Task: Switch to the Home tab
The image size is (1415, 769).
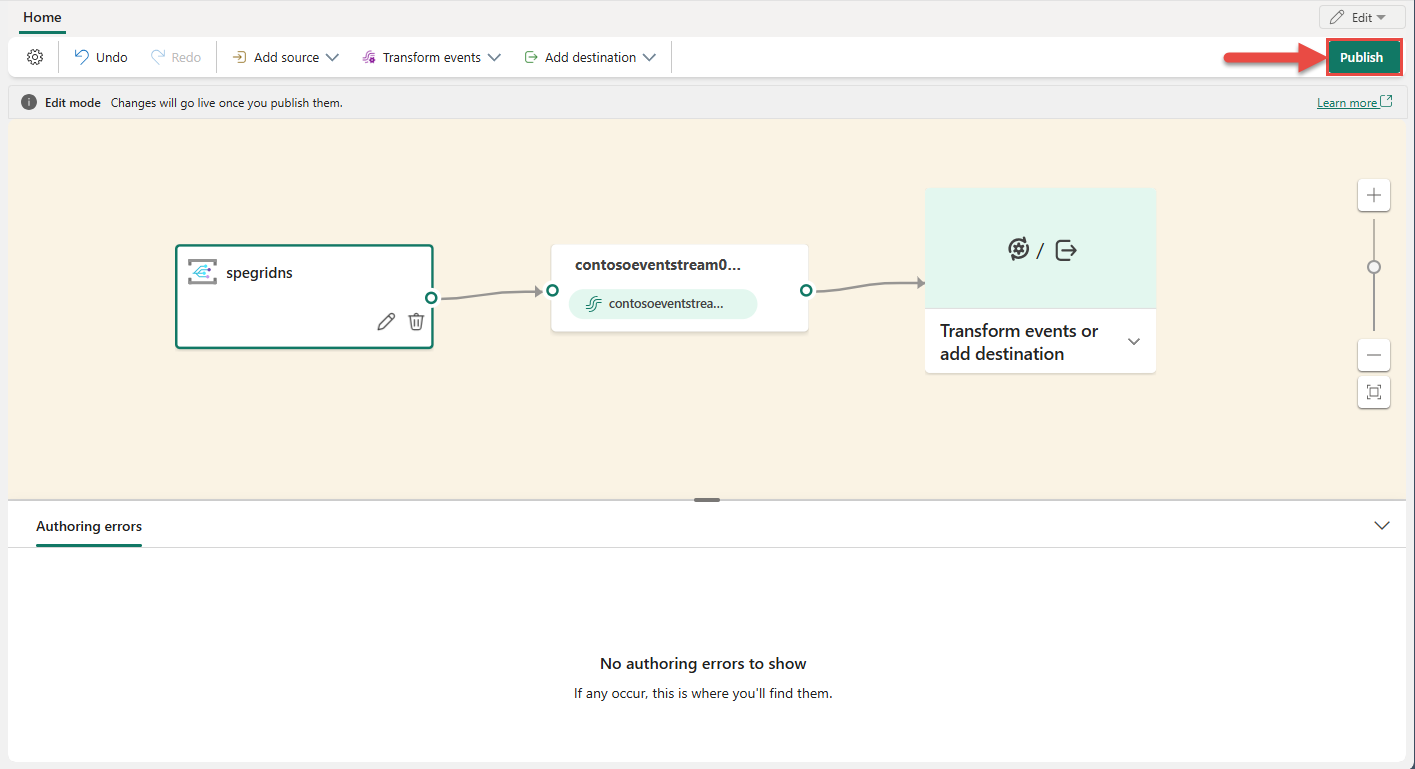Action: point(42,17)
